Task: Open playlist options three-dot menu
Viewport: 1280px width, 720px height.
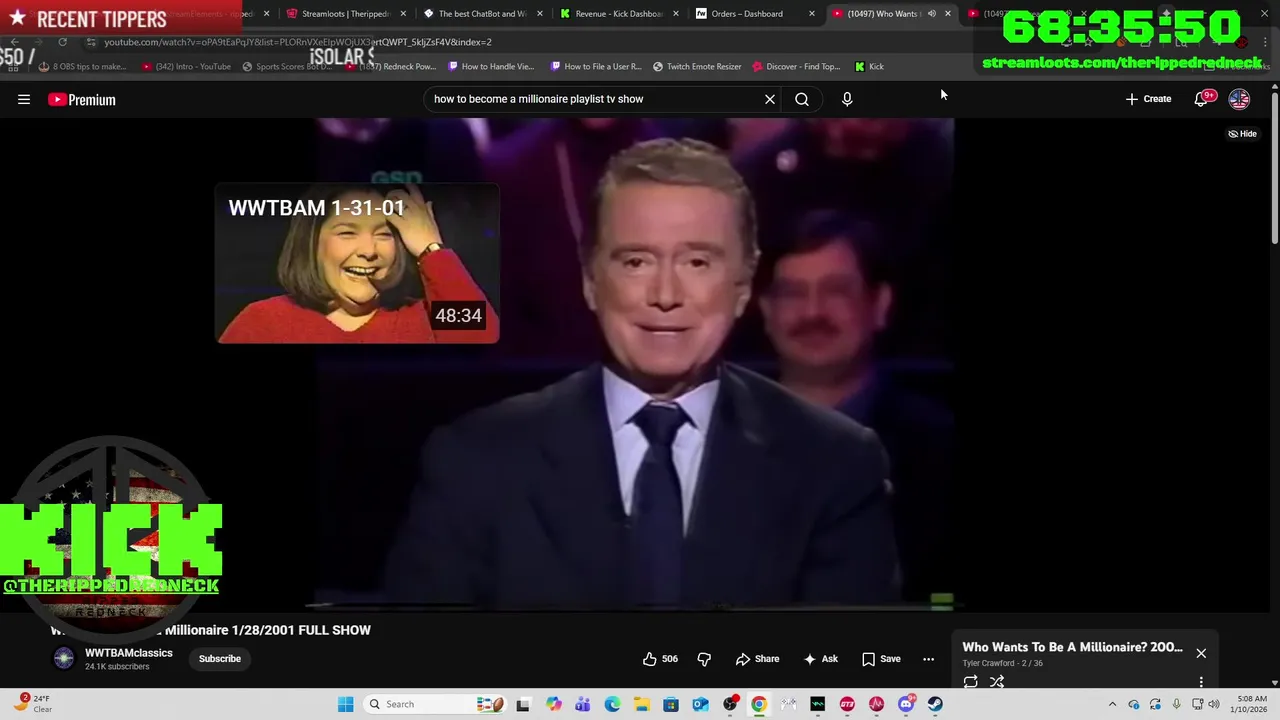Action: click(x=1201, y=682)
